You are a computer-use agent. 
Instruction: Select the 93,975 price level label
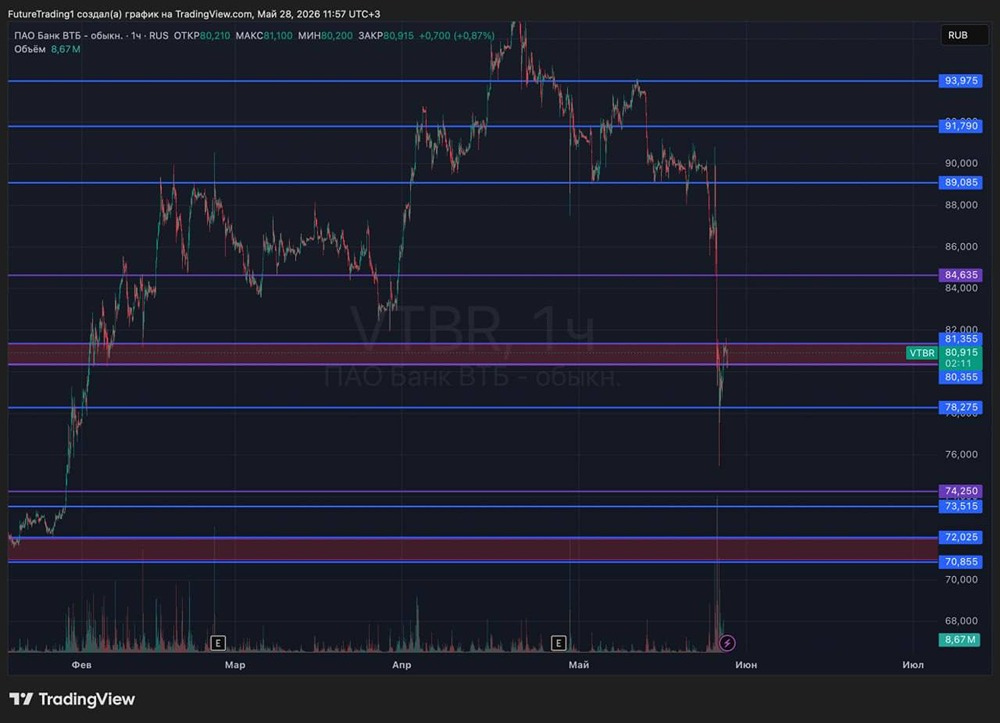[960, 80]
